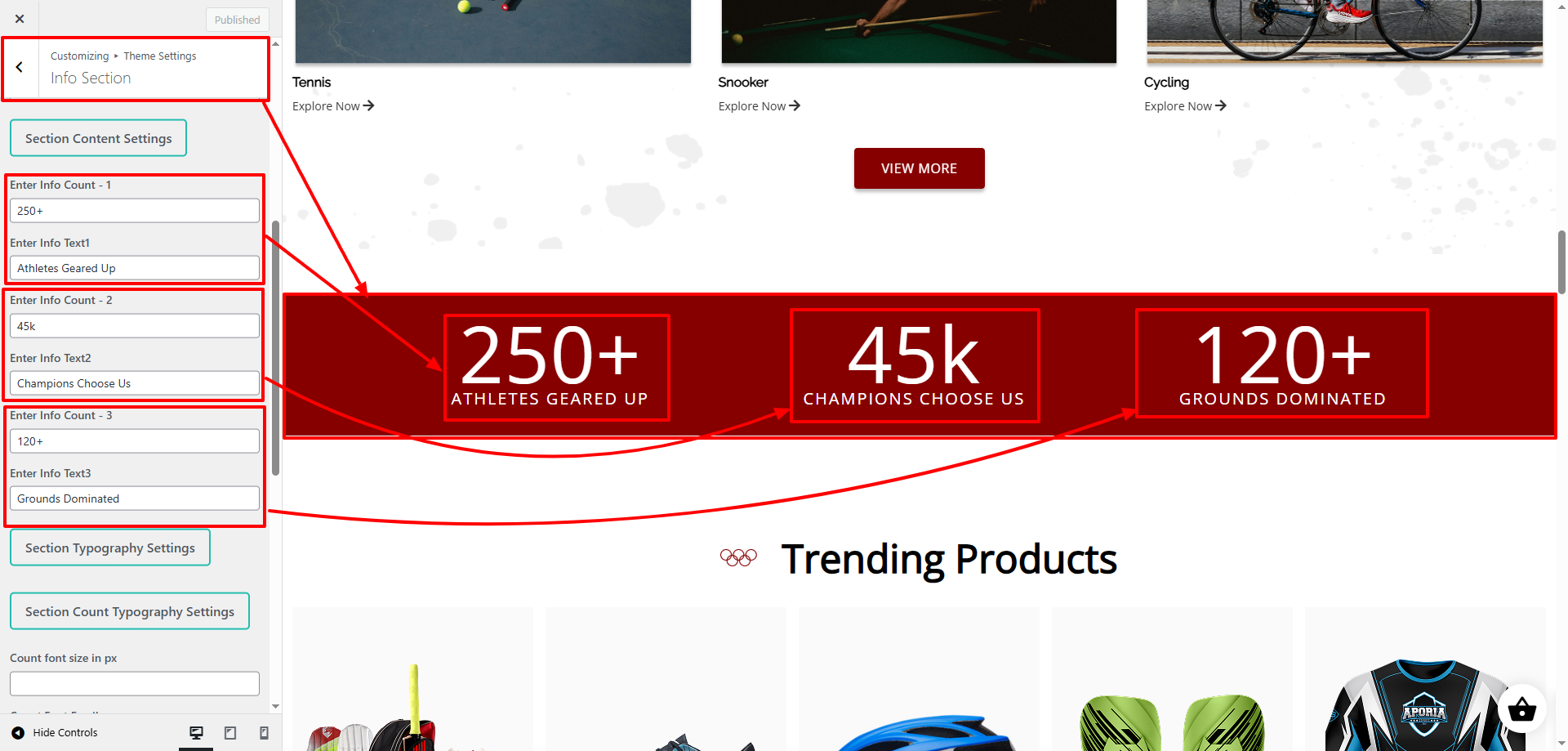Click the Tennis Explore Now link
Screen dimensions: 1568x751
tap(333, 106)
